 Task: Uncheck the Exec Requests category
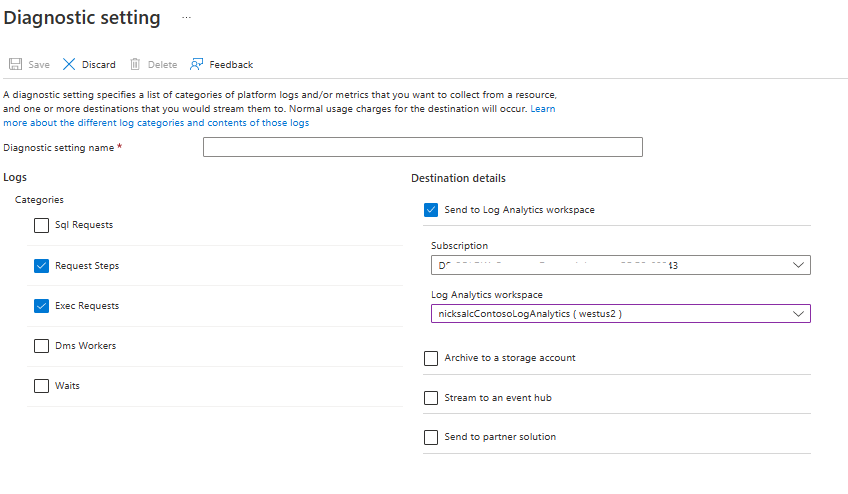(41, 306)
